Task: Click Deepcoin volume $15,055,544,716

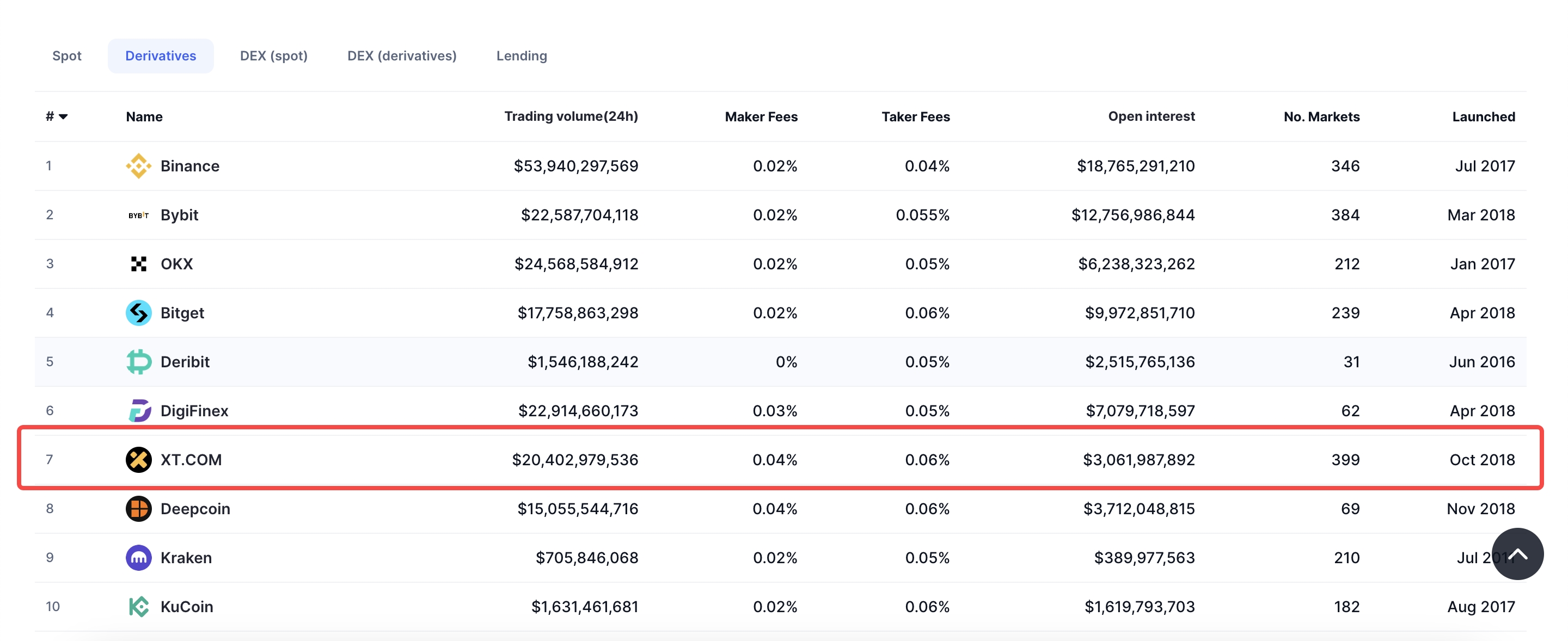Action: (x=578, y=509)
